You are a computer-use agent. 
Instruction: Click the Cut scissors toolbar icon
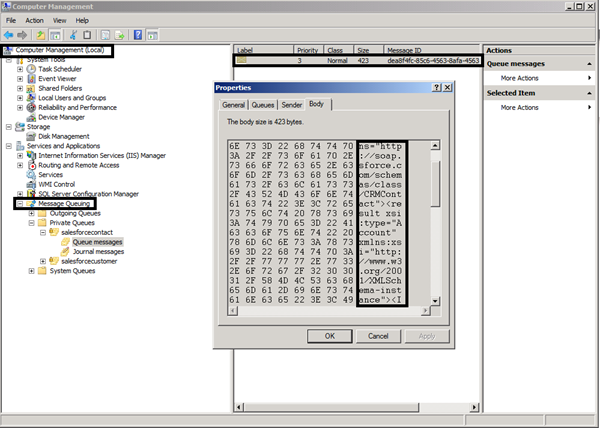point(73,35)
